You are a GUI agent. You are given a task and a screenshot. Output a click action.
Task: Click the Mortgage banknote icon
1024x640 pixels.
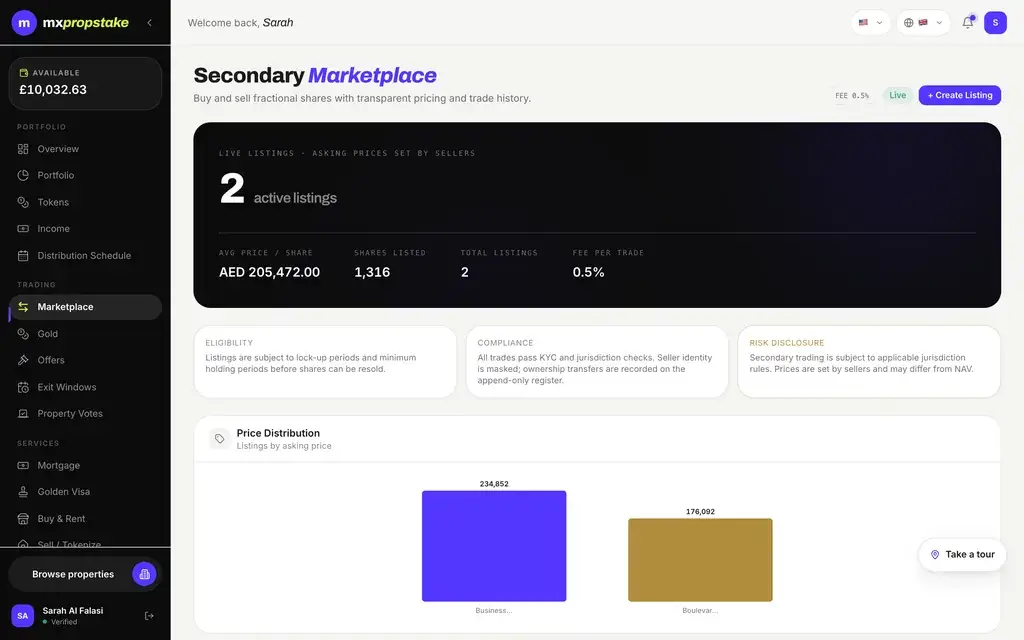pos(23,466)
